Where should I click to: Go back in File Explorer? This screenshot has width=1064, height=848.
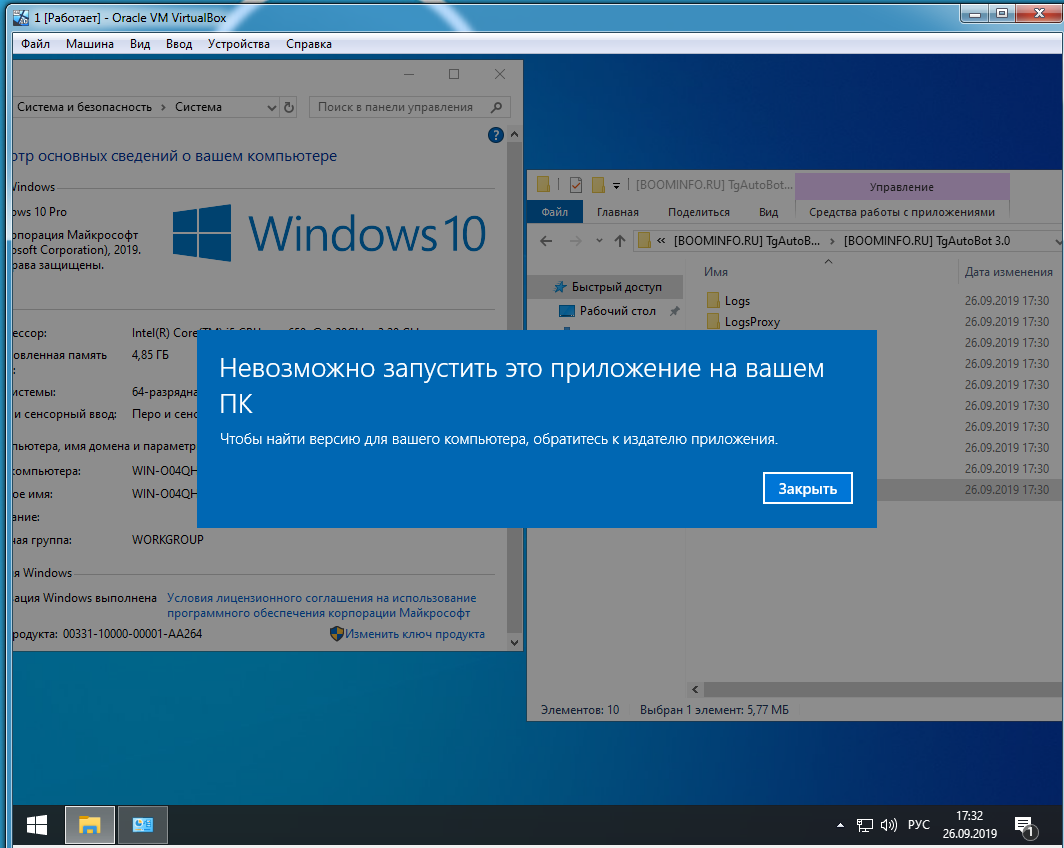[546, 241]
